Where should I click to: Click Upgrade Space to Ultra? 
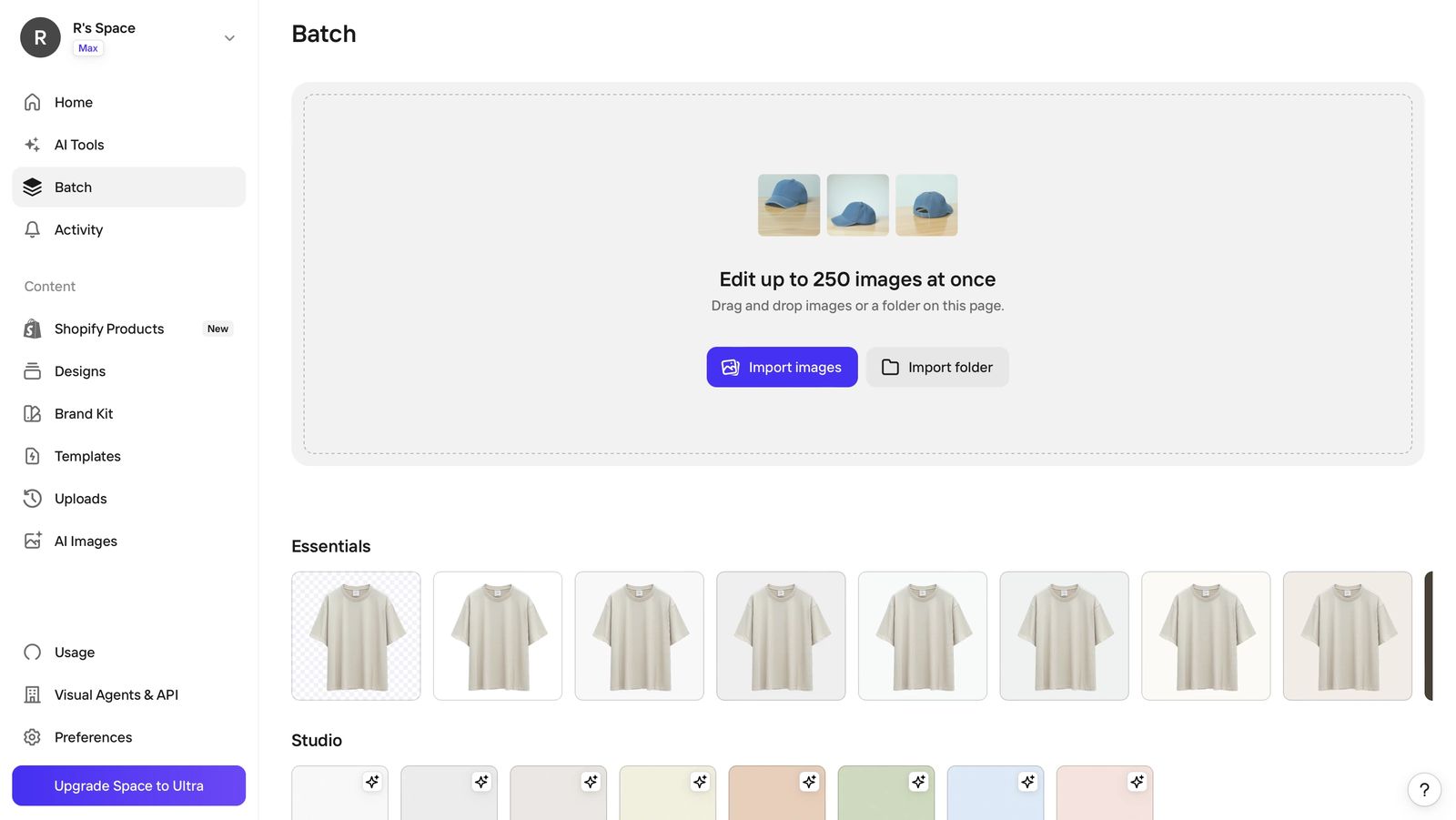click(128, 785)
